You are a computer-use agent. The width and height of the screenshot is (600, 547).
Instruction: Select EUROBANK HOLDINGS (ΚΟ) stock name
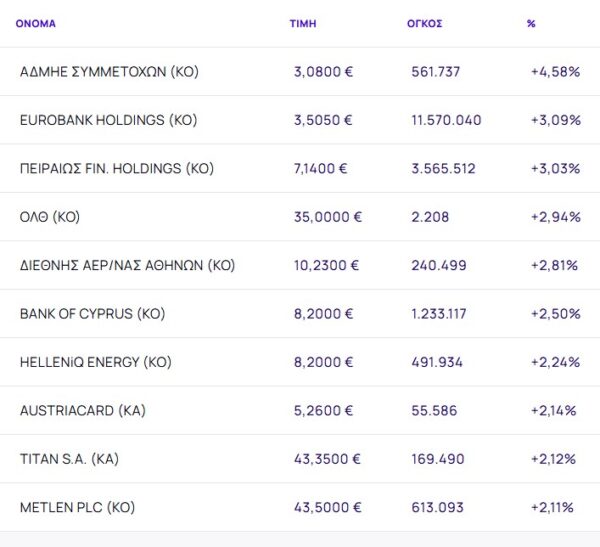(x=108, y=120)
